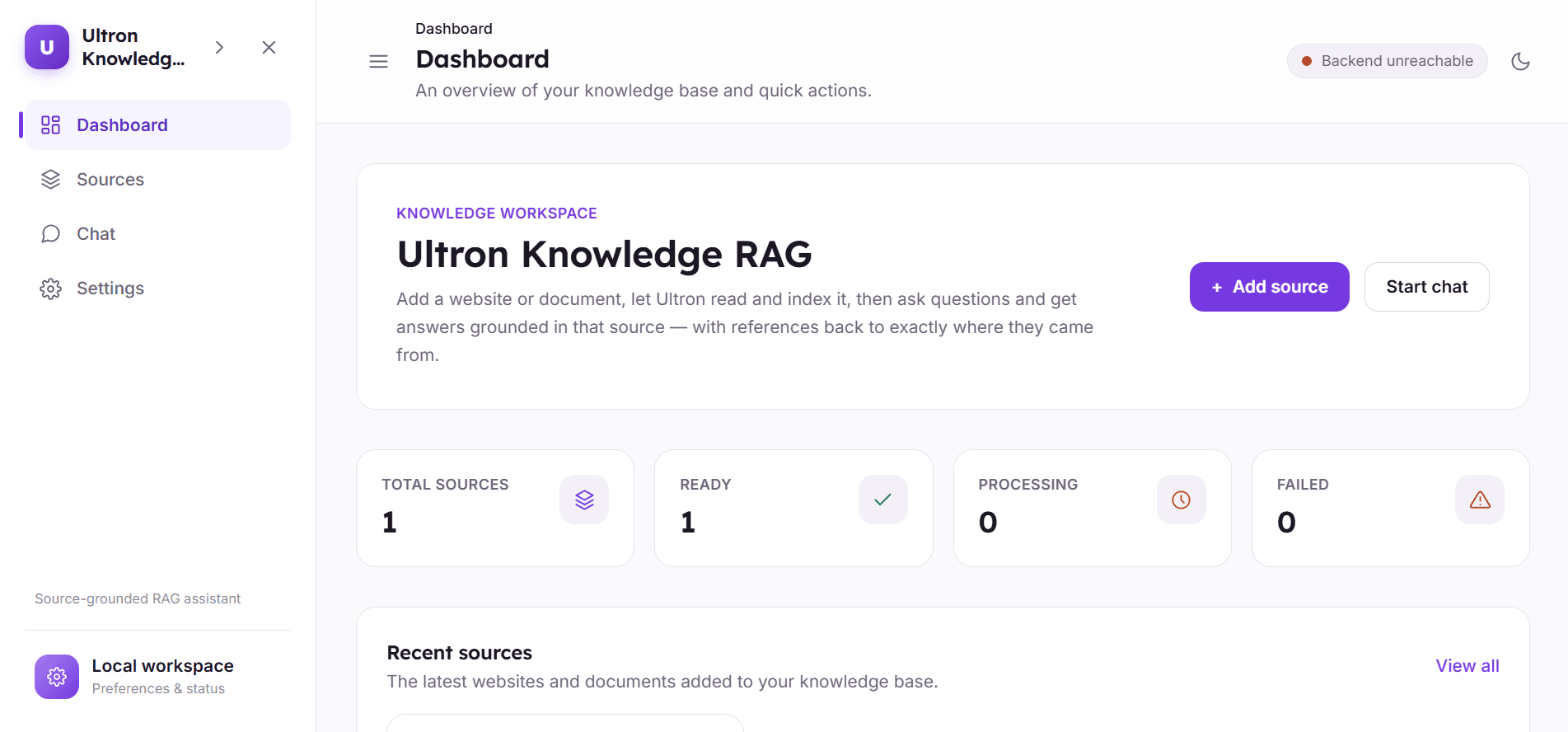Image resolution: width=1568 pixels, height=732 pixels.
Task: Click the TOTAL SOURCES label
Action: click(445, 485)
